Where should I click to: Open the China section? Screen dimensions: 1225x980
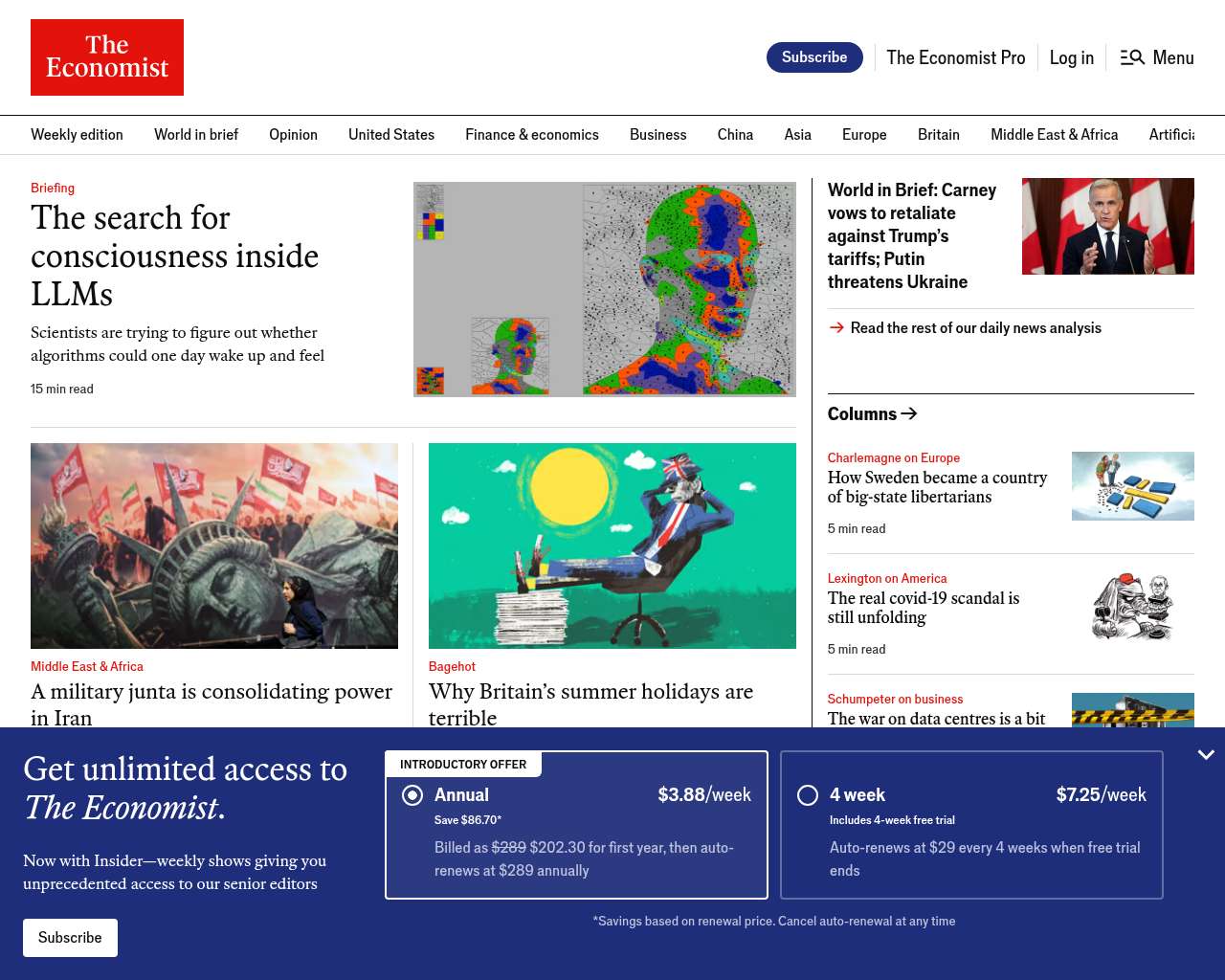pos(735,135)
